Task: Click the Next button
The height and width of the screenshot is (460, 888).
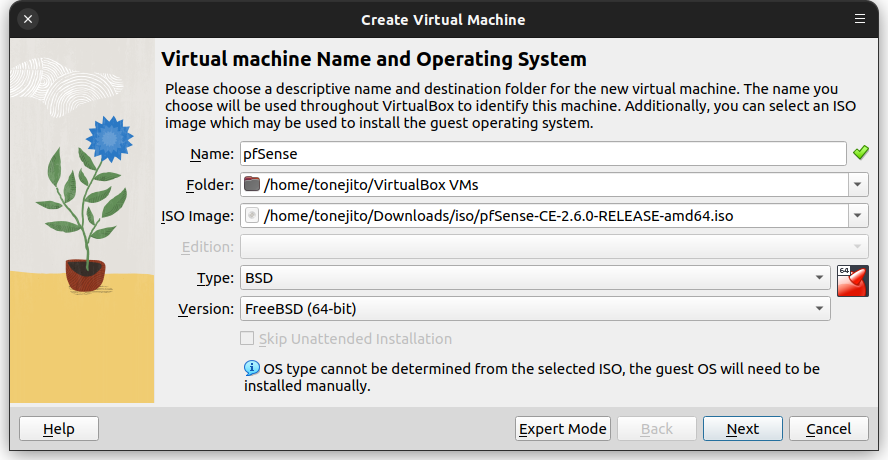Action: 742,429
